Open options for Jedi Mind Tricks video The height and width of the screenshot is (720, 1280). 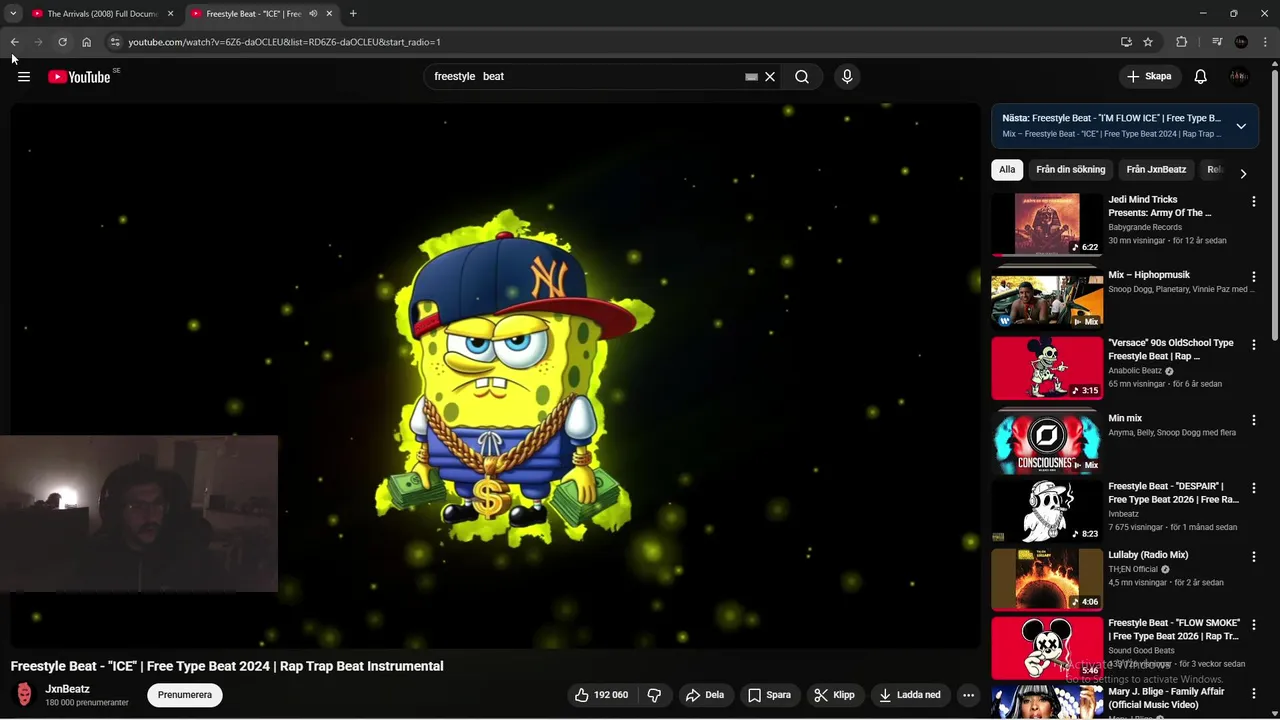(1253, 201)
